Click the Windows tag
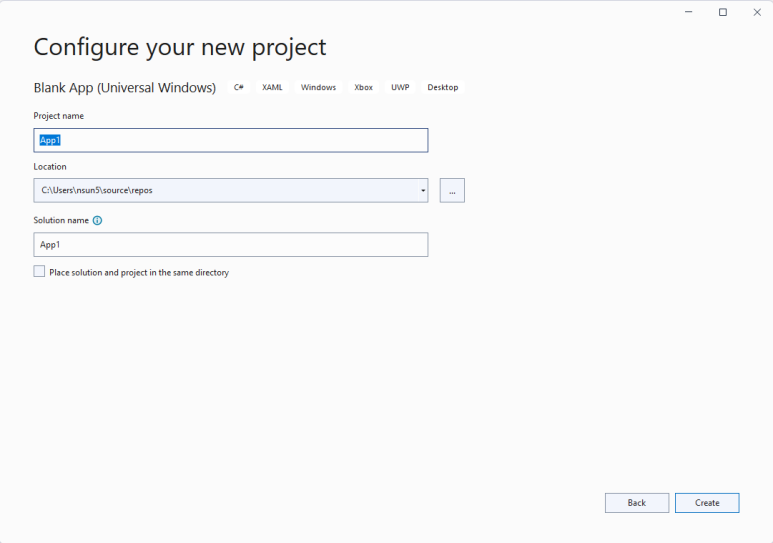 (x=318, y=87)
